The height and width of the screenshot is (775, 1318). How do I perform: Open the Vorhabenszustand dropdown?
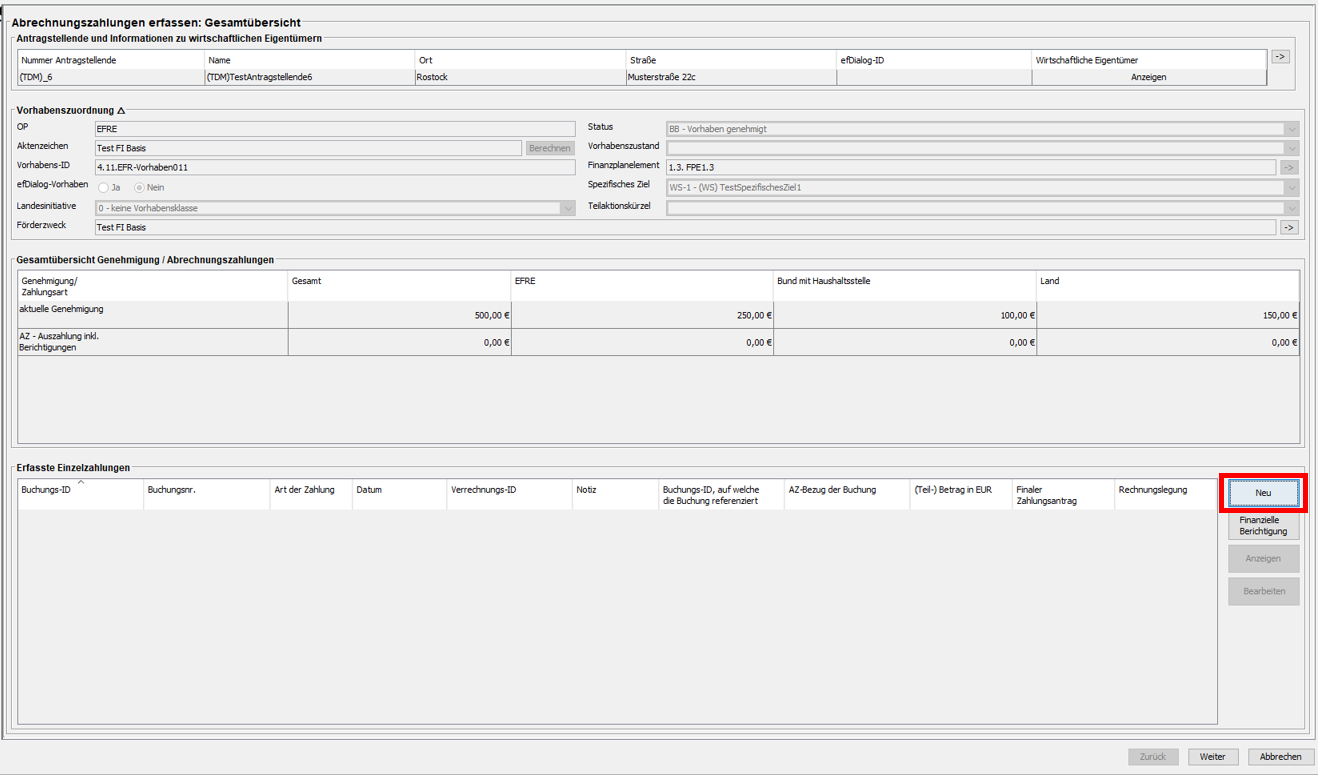(1291, 148)
